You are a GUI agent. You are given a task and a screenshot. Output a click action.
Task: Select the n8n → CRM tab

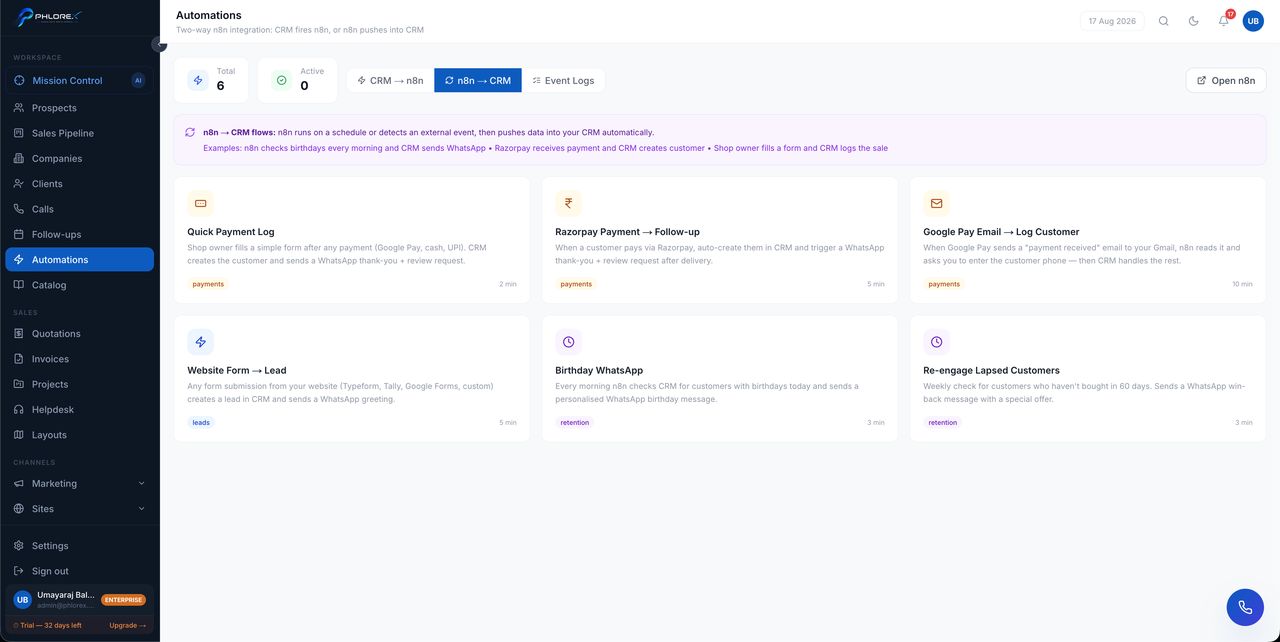478,80
